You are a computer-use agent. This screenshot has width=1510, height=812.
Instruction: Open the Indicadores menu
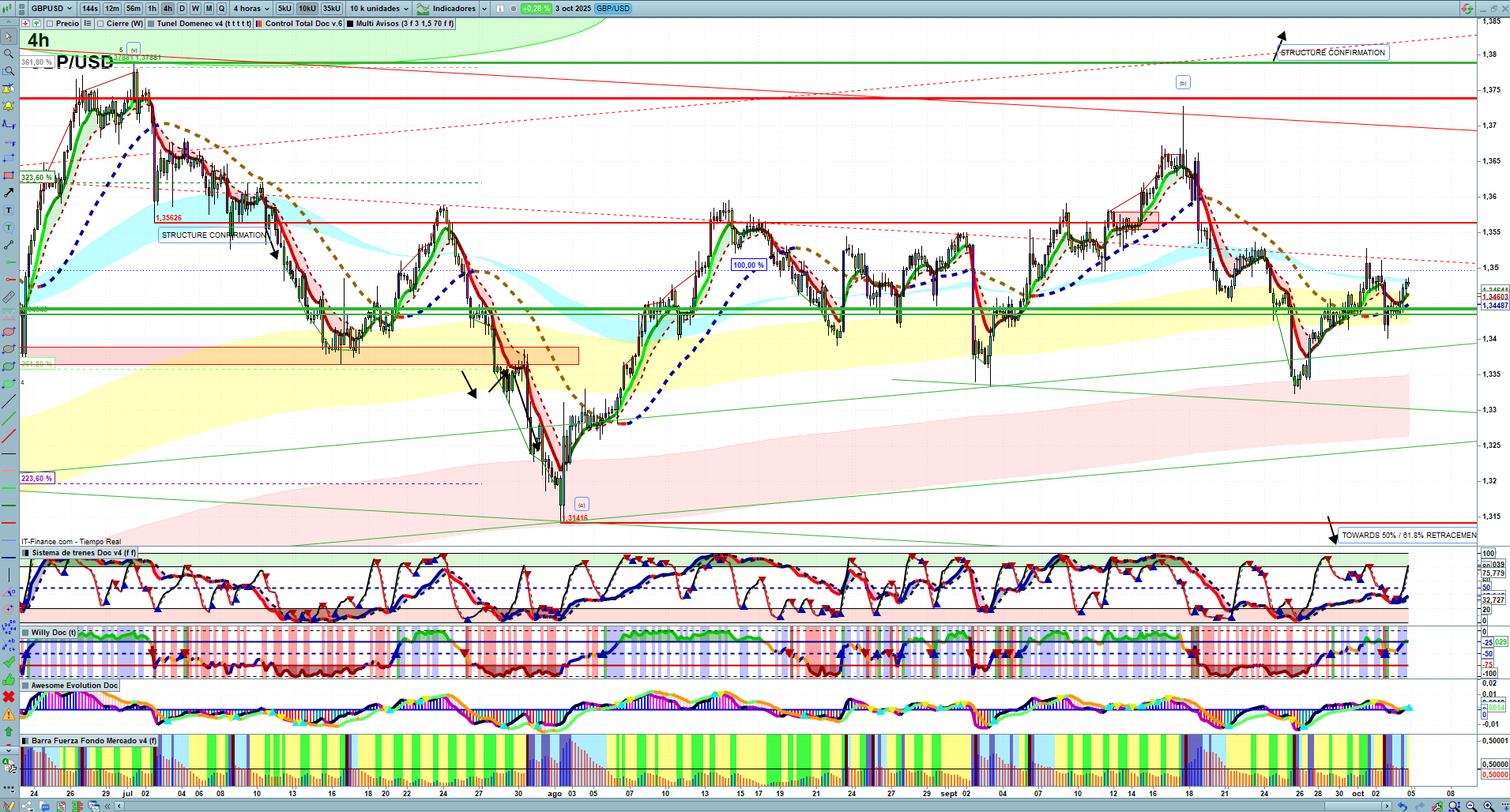click(447, 9)
